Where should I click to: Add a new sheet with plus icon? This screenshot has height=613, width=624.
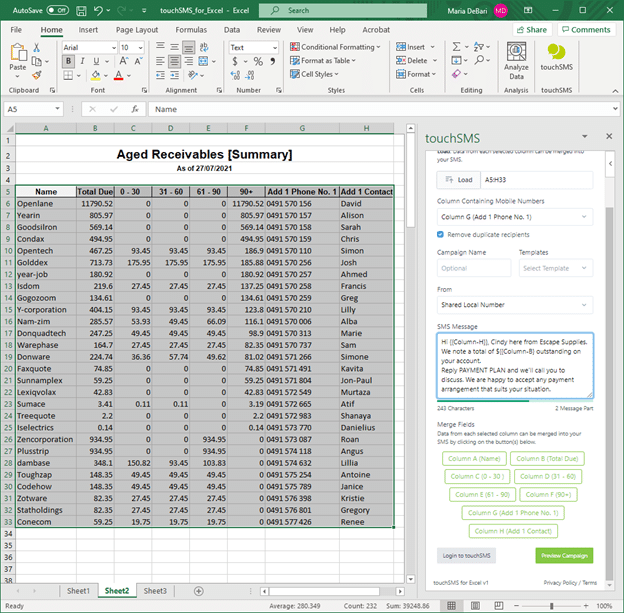coord(198,591)
